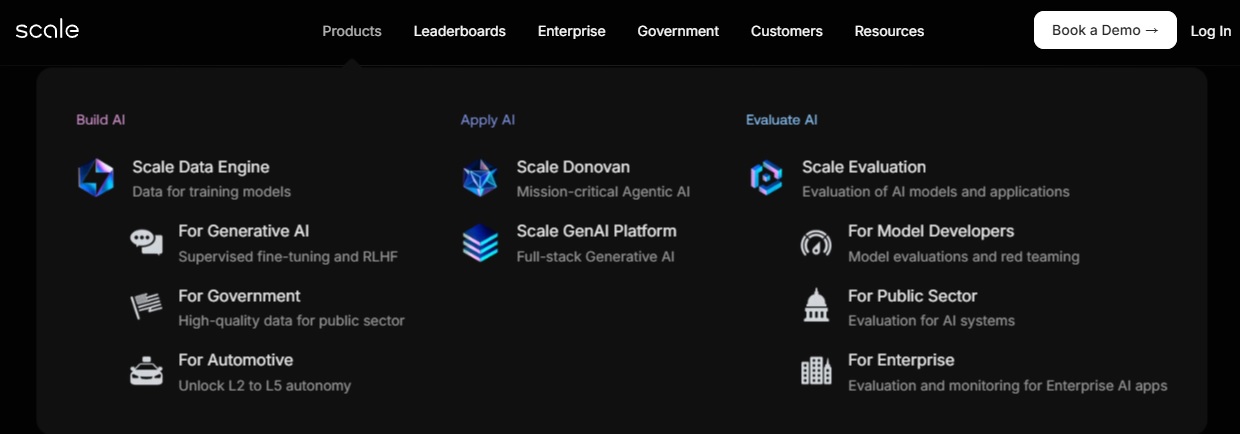Click the Scale Evaluation cube icon

pyautogui.click(x=766, y=178)
